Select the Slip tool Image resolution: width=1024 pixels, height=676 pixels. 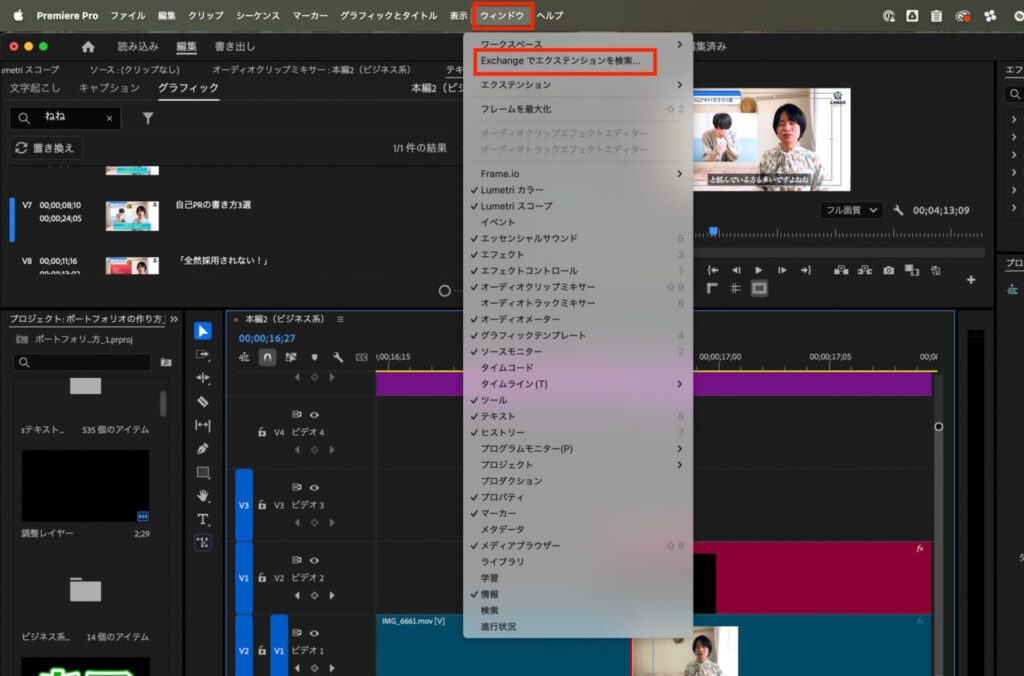pos(202,425)
